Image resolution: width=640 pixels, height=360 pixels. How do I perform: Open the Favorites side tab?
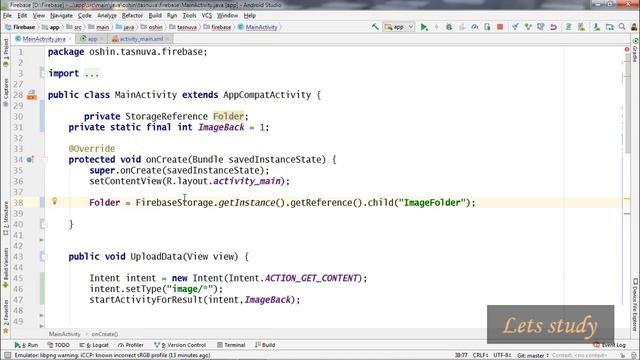pos(6,316)
